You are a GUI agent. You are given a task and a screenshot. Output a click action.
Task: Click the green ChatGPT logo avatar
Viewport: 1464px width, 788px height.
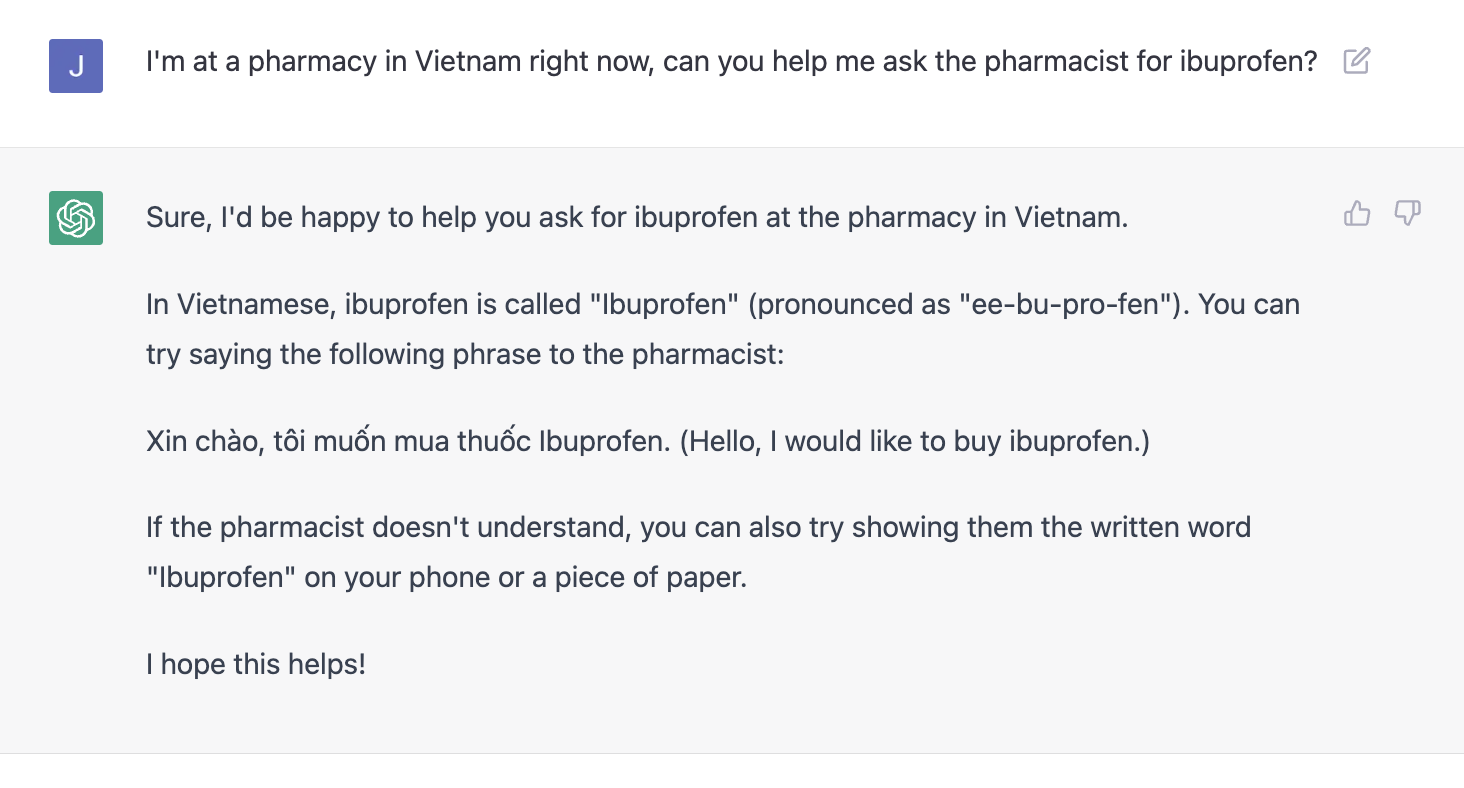point(76,217)
